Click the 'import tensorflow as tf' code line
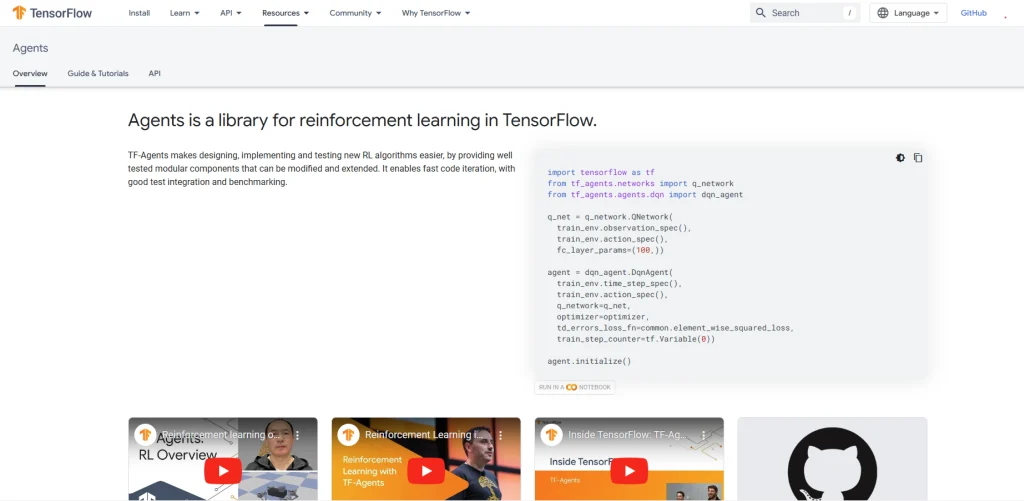Screen dimensions: 1024x501 click(x=601, y=172)
